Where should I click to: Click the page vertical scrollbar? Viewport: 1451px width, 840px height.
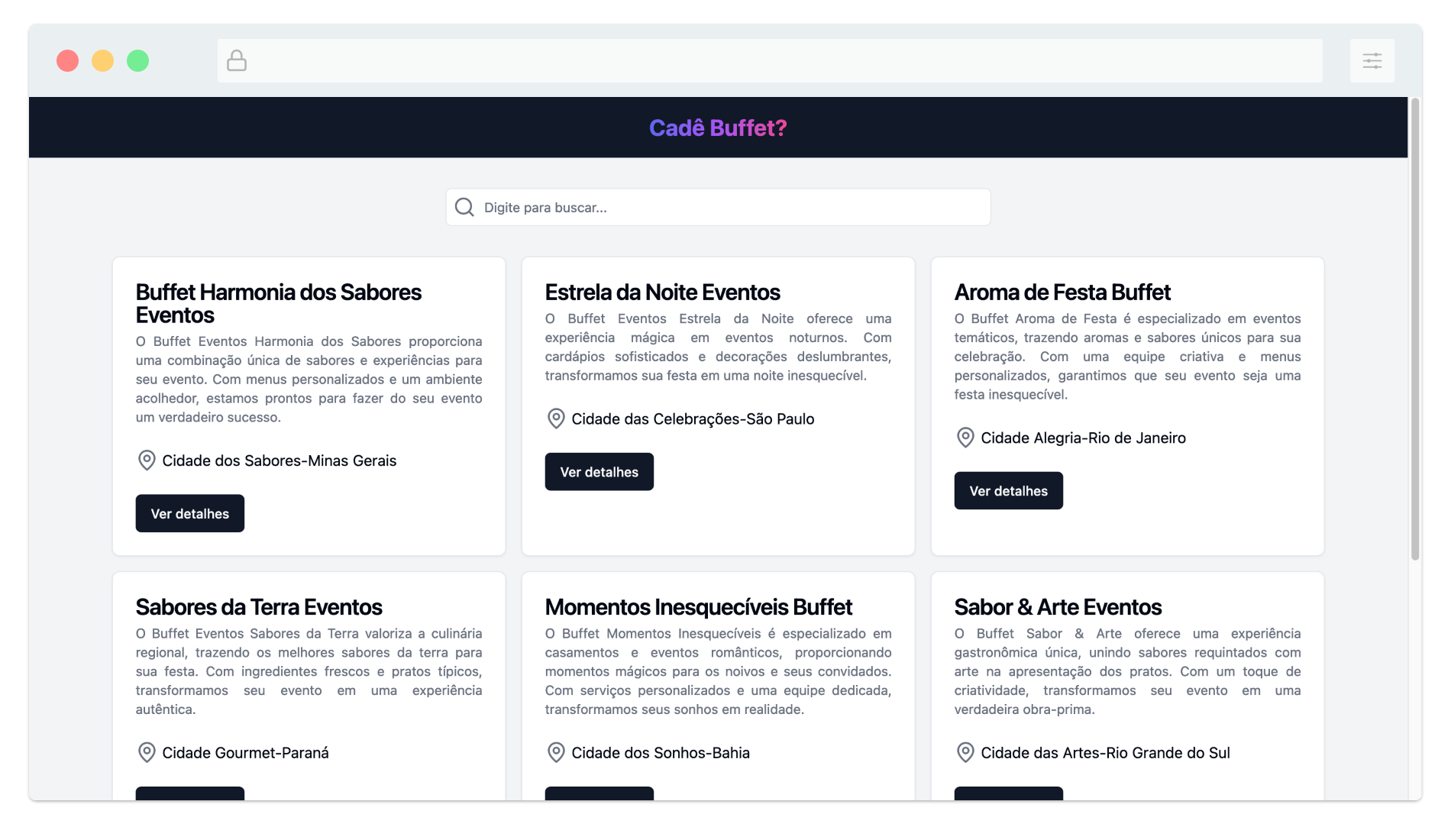coord(1414,329)
